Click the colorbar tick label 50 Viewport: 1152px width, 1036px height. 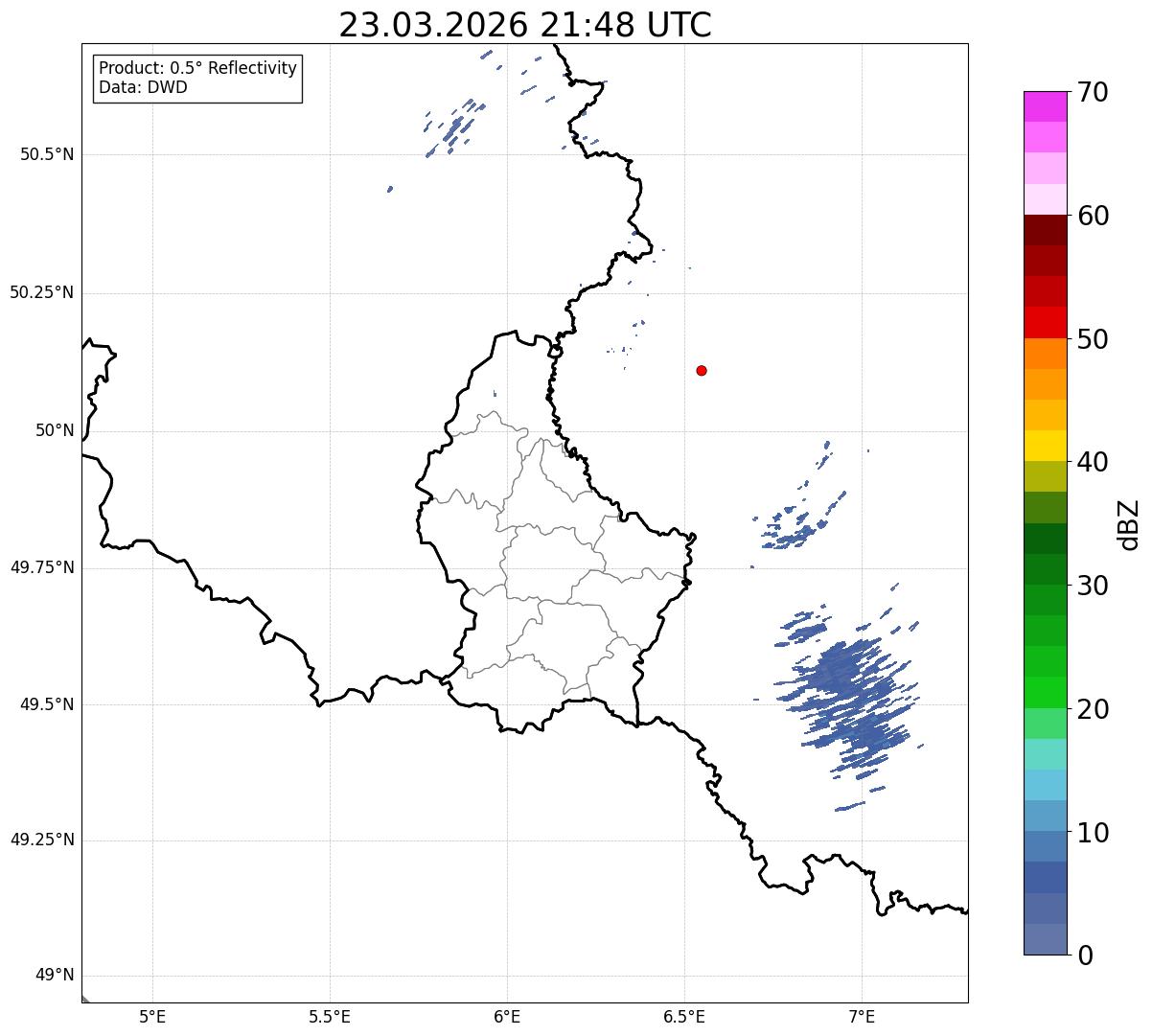coord(1093,339)
